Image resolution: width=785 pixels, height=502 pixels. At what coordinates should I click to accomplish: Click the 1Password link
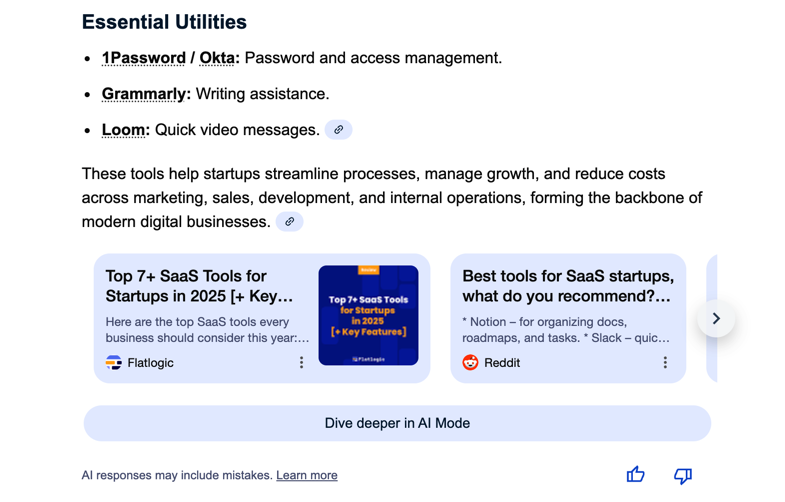tap(143, 58)
